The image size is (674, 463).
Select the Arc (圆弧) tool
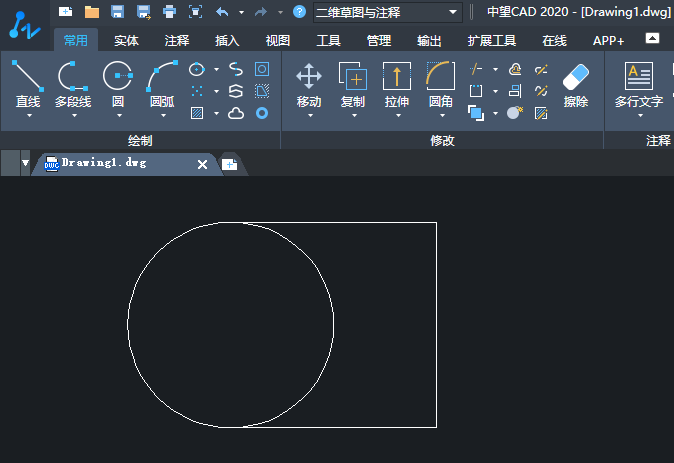162,84
